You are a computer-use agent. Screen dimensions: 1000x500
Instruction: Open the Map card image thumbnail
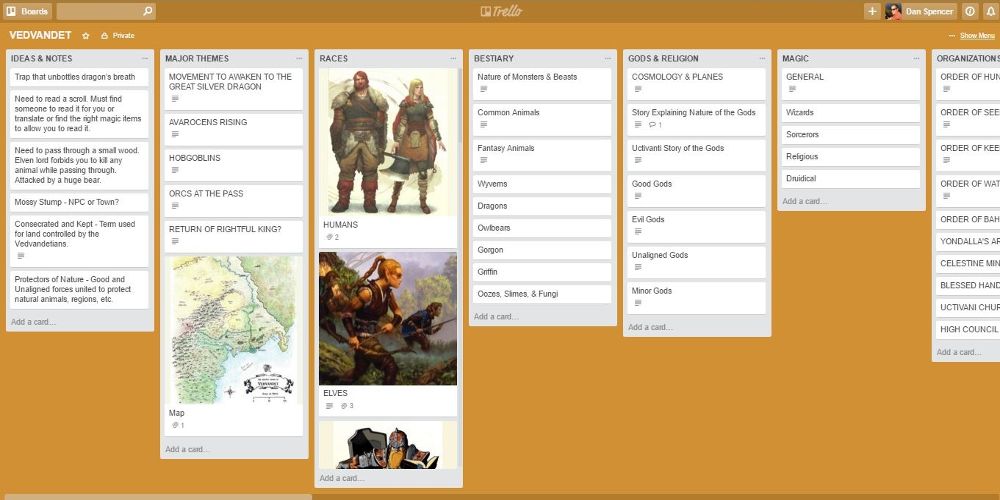coord(234,330)
